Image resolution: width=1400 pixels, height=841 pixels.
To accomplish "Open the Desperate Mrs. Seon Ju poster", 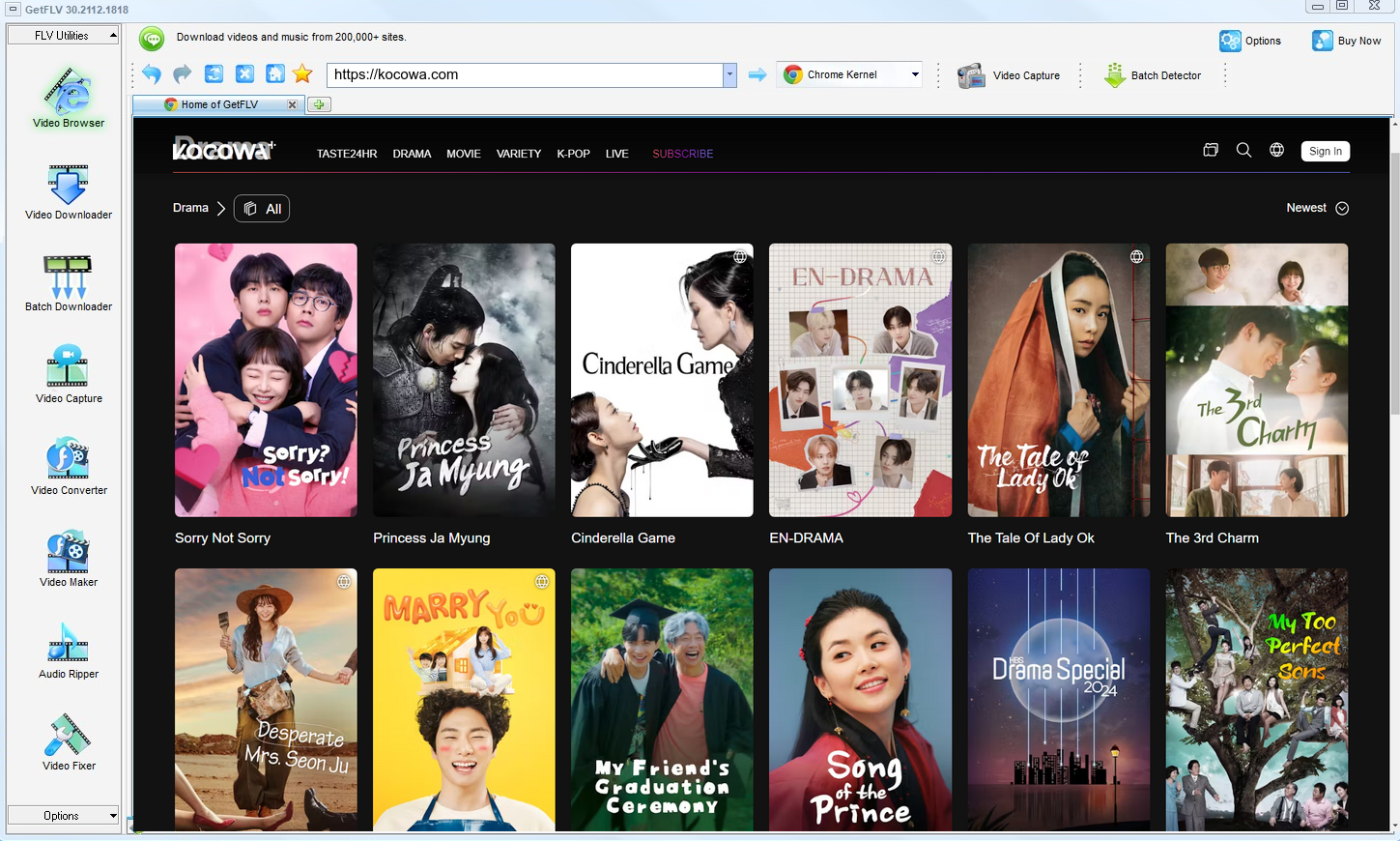I will [266, 700].
